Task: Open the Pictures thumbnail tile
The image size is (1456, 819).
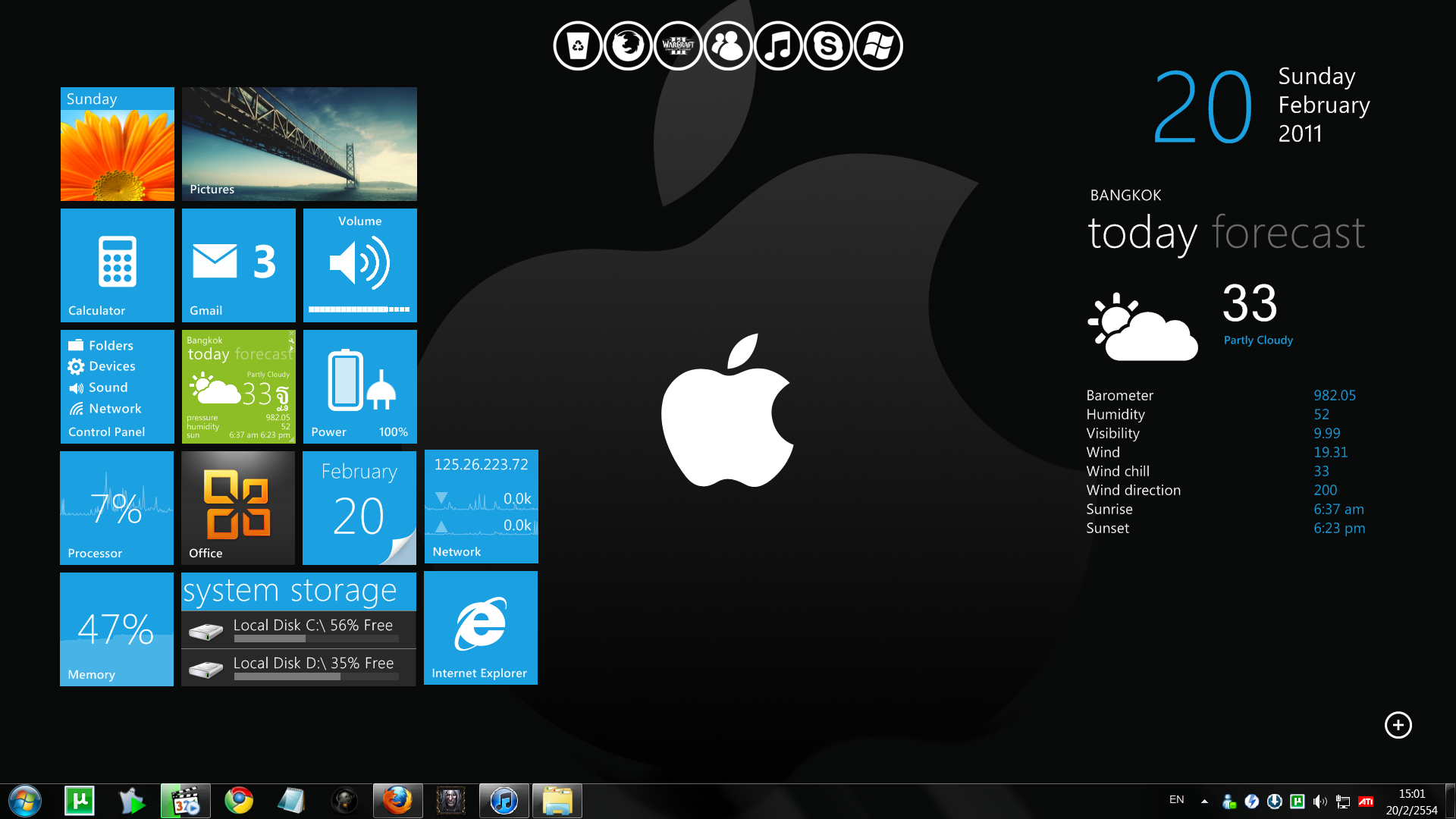Action: click(300, 144)
